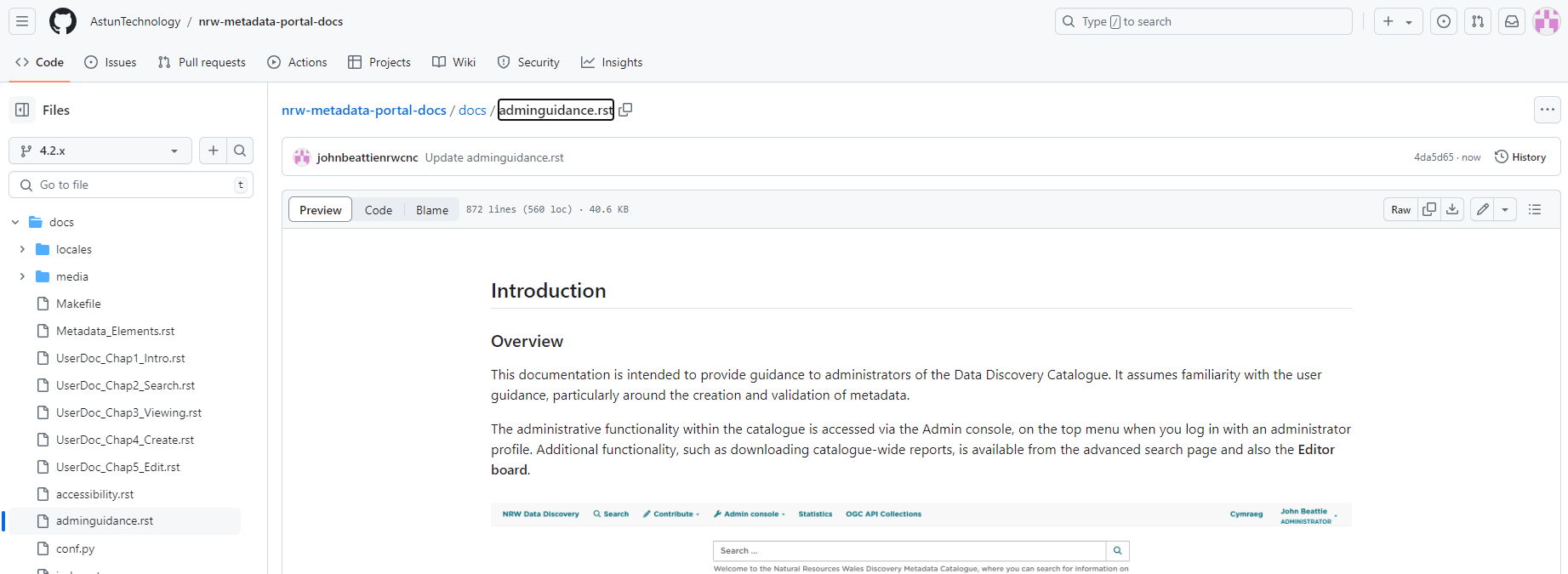Open your pull requests from header icon
Screen dimensions: 1568x574
pyautogui.click(x=1478, y=21)
